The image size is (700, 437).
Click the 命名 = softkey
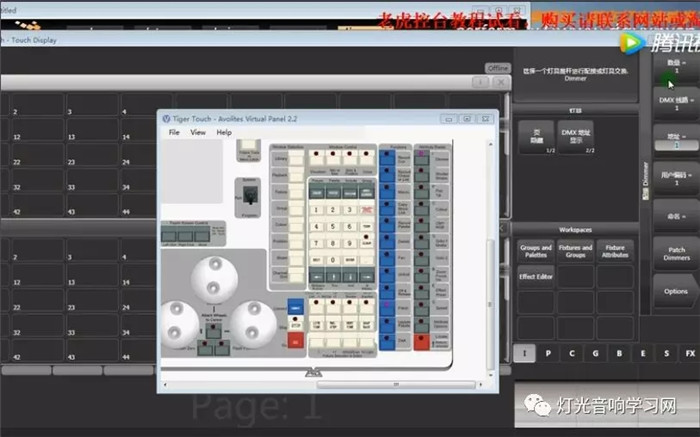(676, 216)
